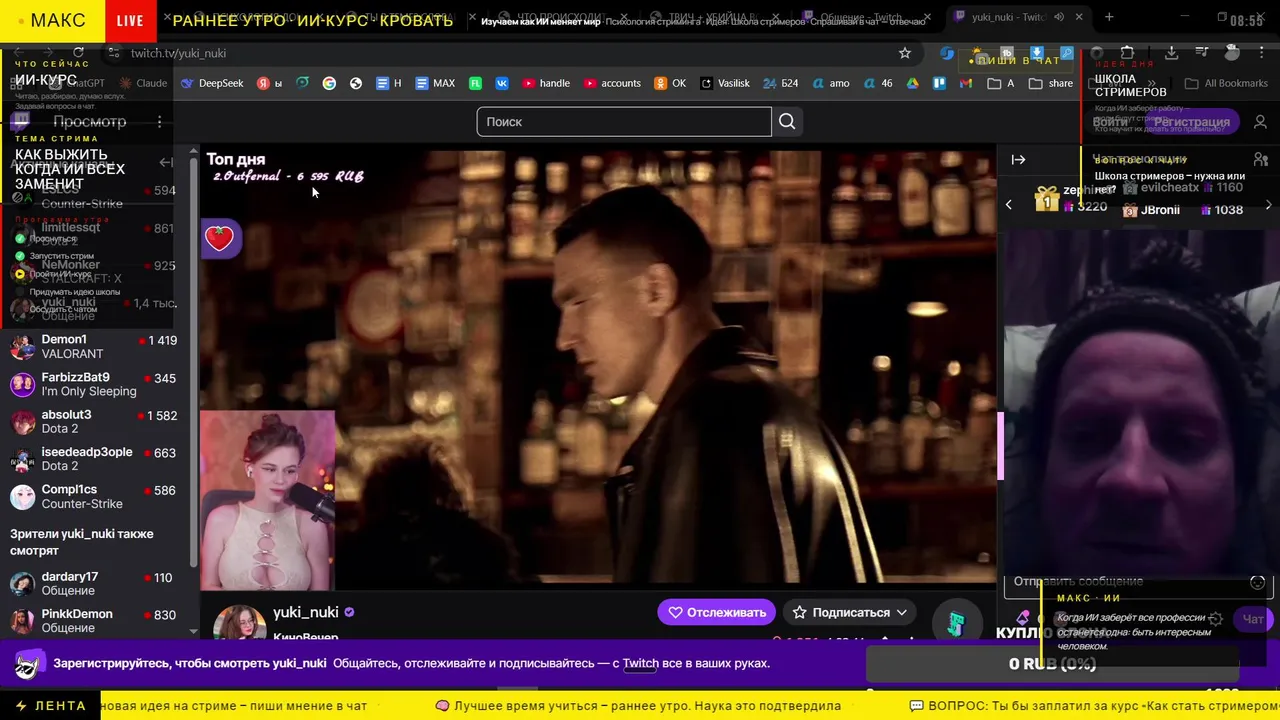This screenshot has height=720, width=1280.
Task: Follow channel with Отслеживать button
Action: 717,612
